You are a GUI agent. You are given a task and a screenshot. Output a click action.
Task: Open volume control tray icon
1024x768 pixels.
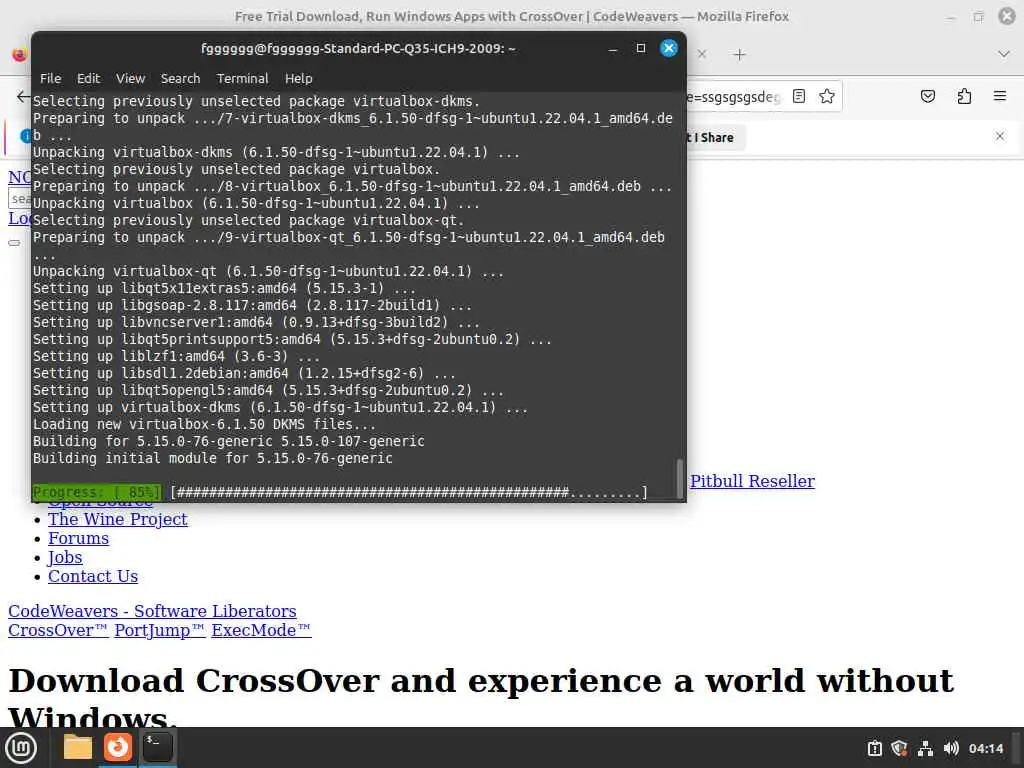click(951, 748)
